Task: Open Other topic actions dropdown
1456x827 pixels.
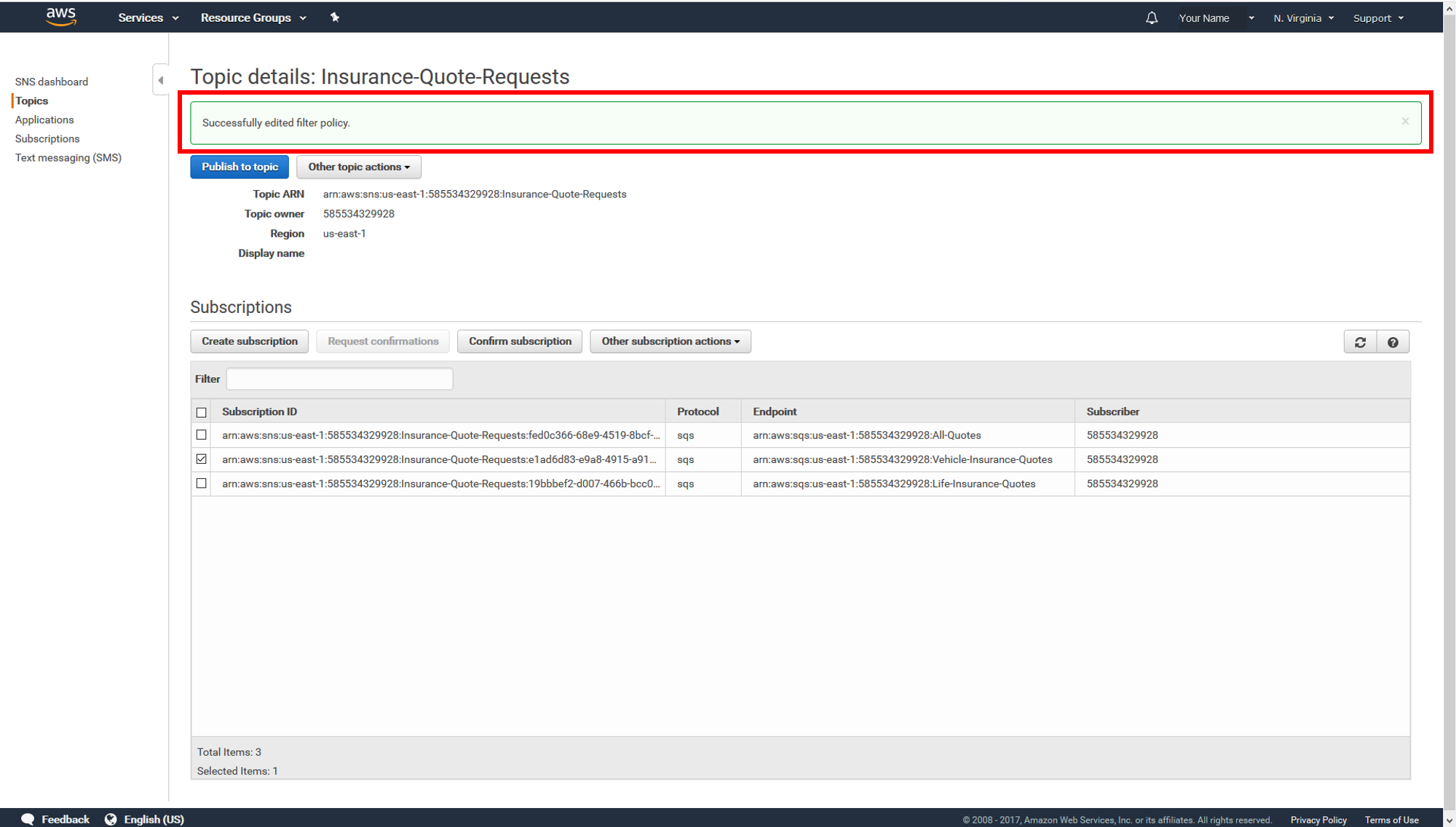Action: [x=359, y=167]
